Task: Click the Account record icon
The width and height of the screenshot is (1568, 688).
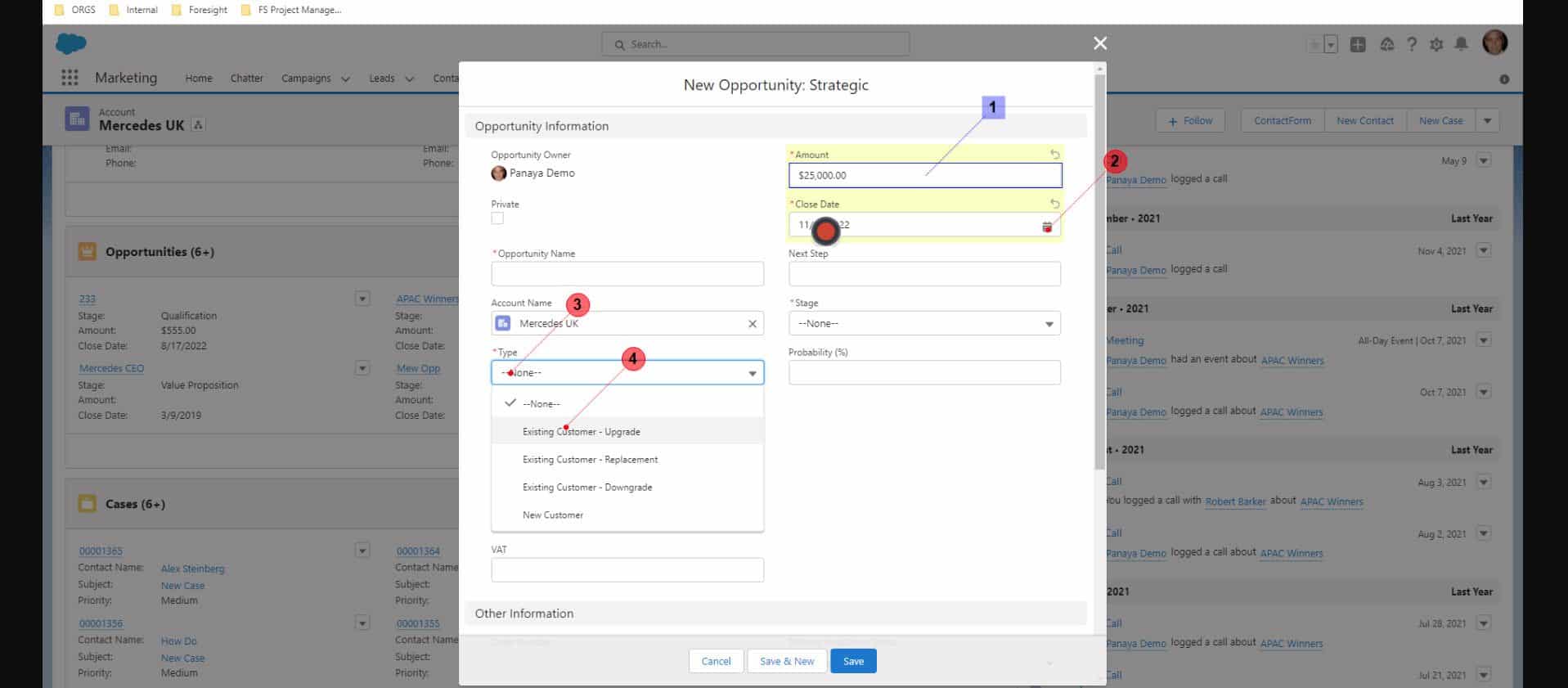Action: pos(77,119)
